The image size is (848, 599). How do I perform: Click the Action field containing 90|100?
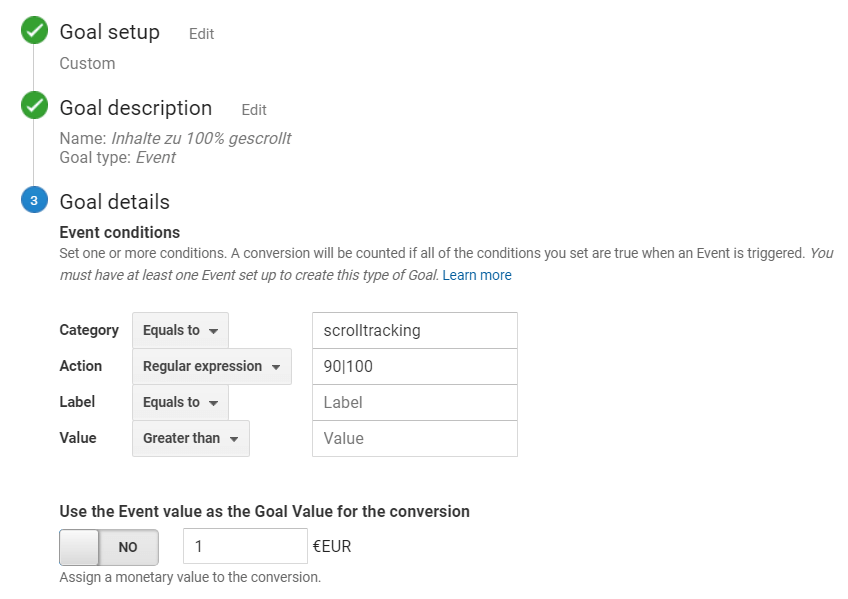(x=414, y=366)
